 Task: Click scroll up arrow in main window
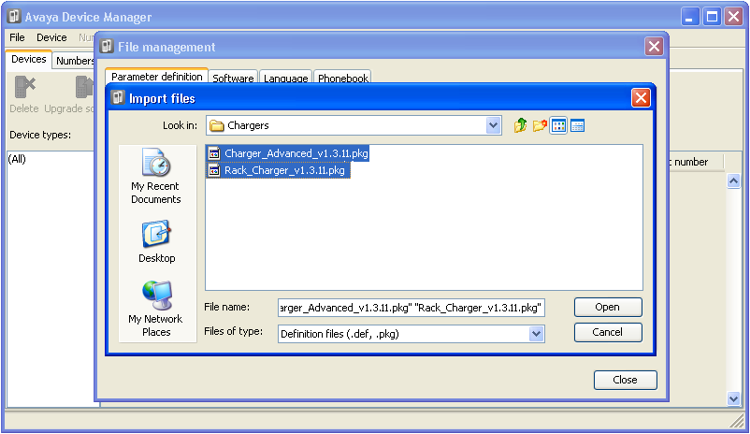(733, 181)
